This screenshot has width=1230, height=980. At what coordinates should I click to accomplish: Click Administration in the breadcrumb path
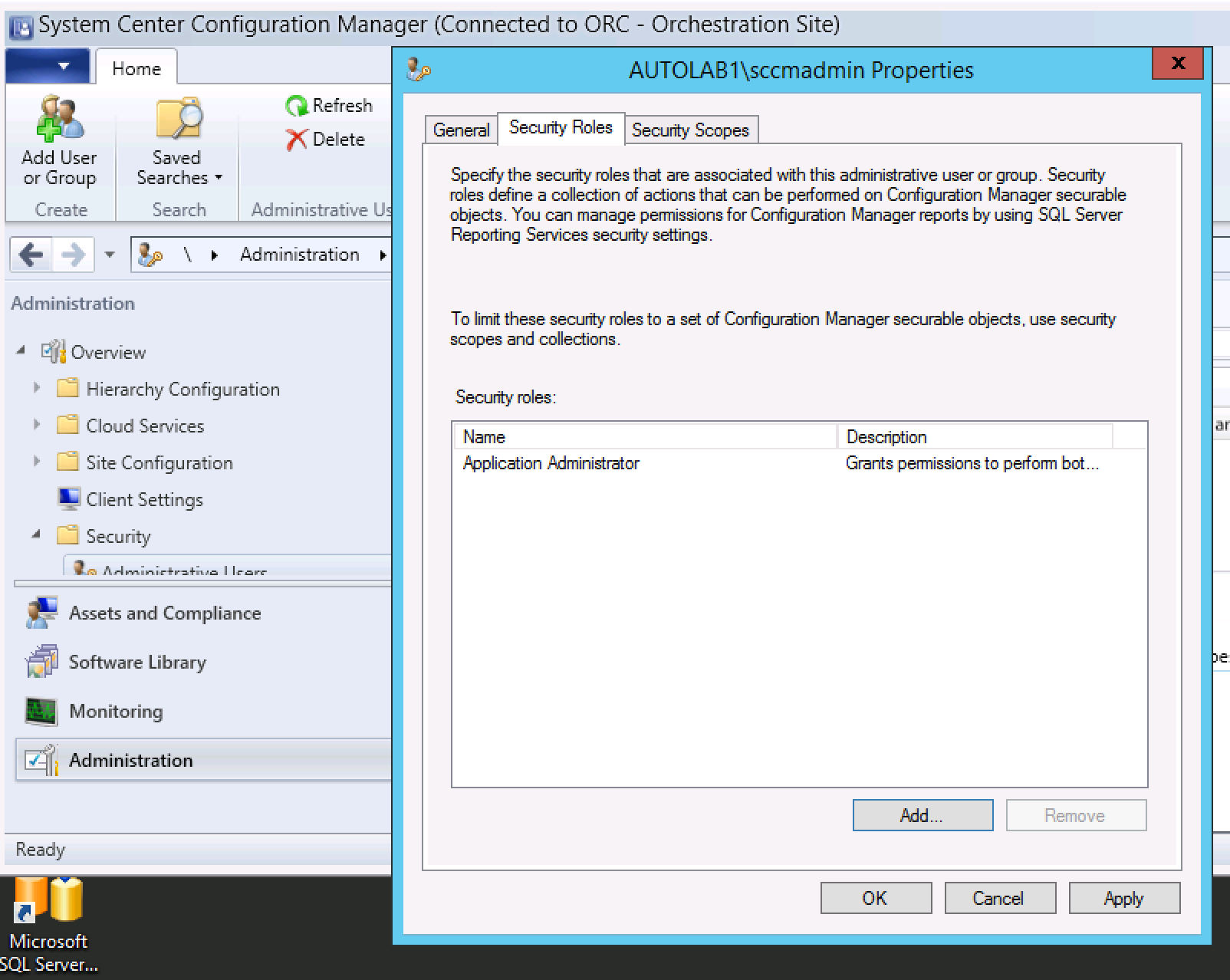tap(299, 255)
